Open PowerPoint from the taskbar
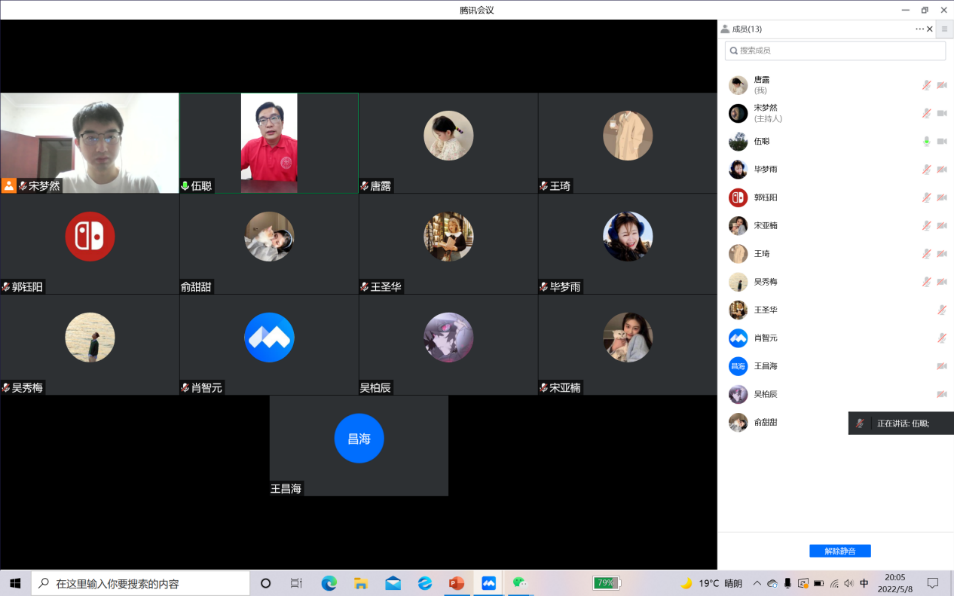This screenshot has height=596, width=954. tap(456, 583)
